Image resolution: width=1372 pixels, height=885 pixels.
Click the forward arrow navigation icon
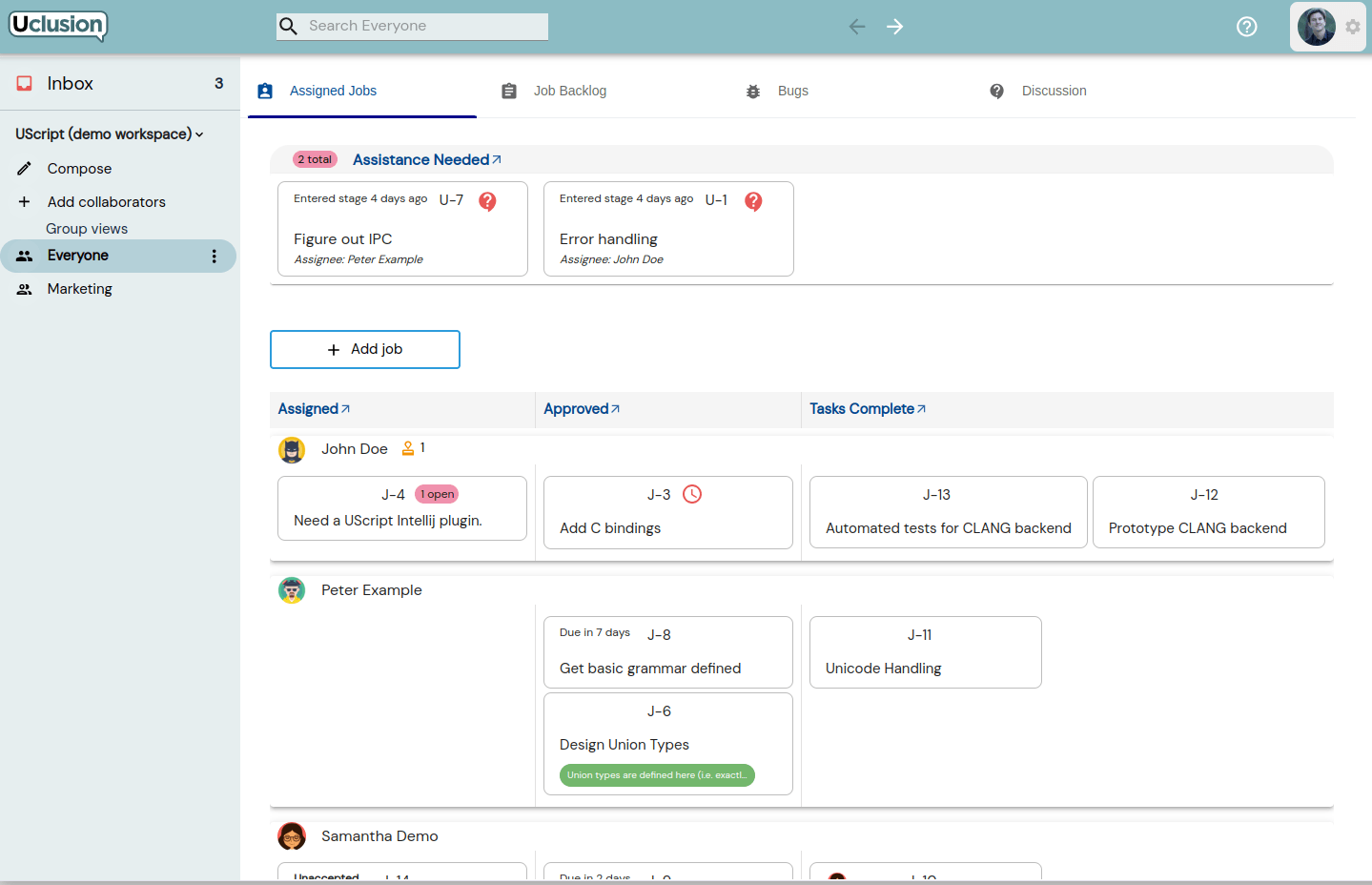click(894, 27)
